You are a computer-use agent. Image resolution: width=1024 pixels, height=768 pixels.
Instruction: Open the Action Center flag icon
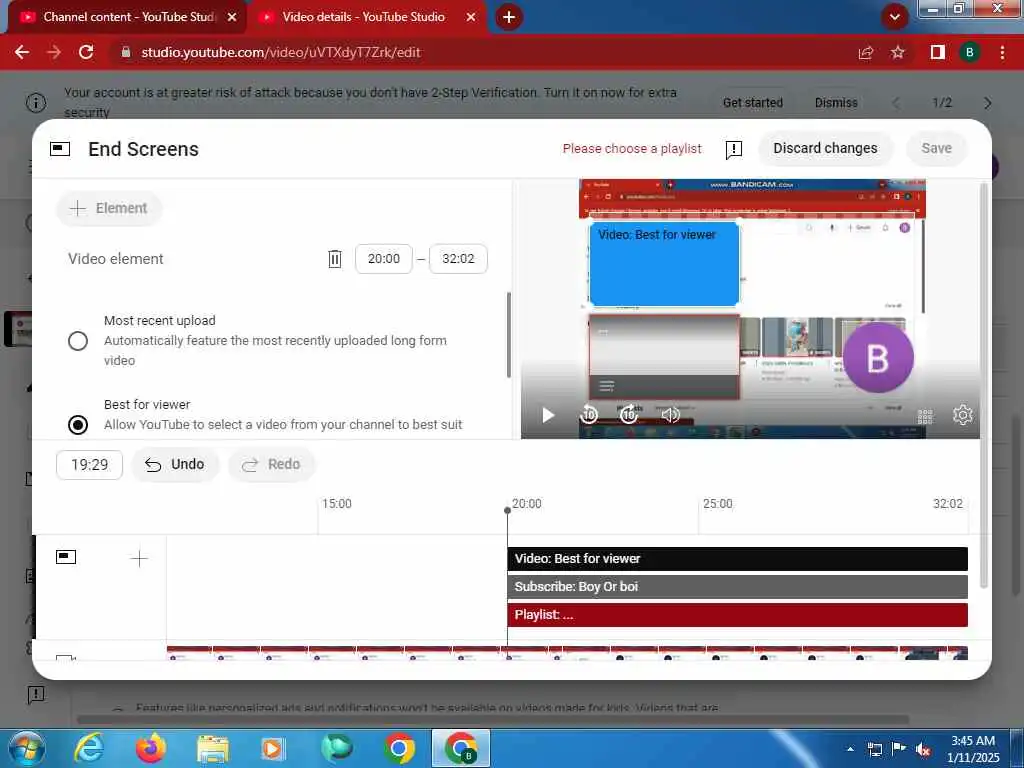(x=899, y=749)
